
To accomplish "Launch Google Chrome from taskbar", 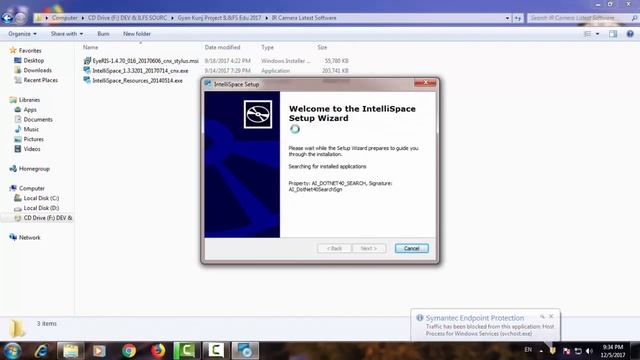I will coord(129,351).
